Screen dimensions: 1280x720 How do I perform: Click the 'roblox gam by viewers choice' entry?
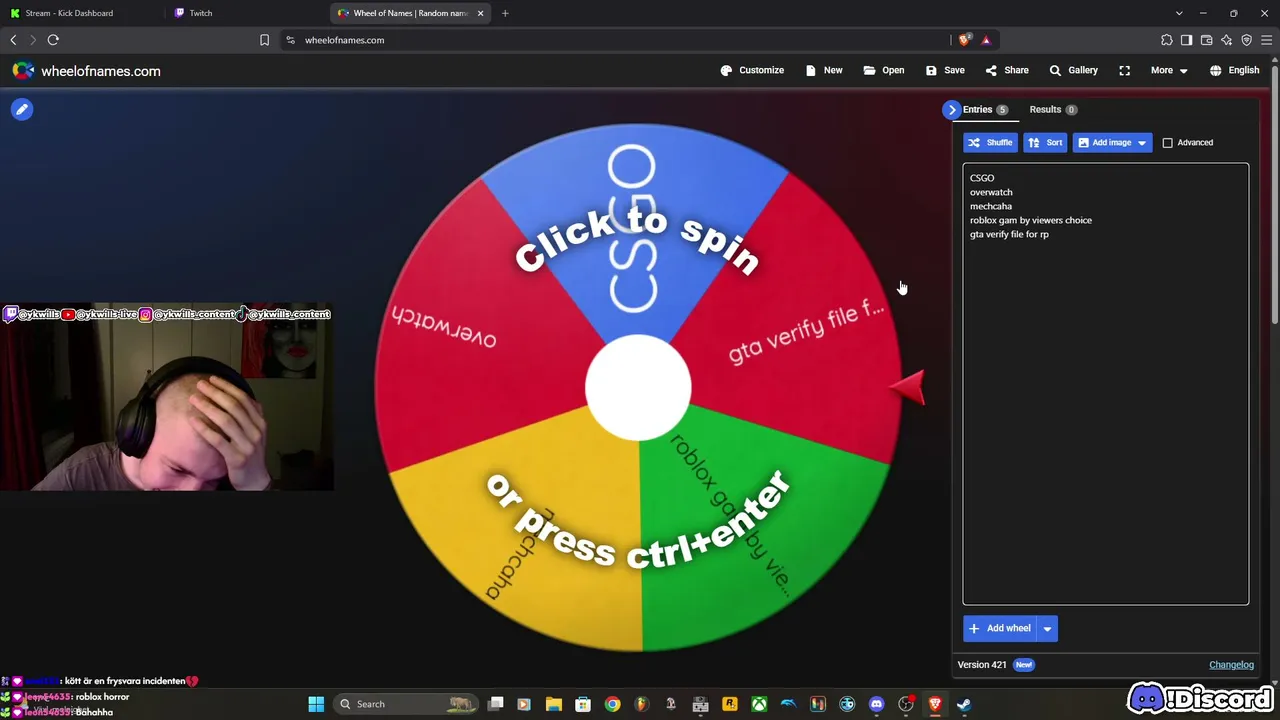coord(1031,221)
